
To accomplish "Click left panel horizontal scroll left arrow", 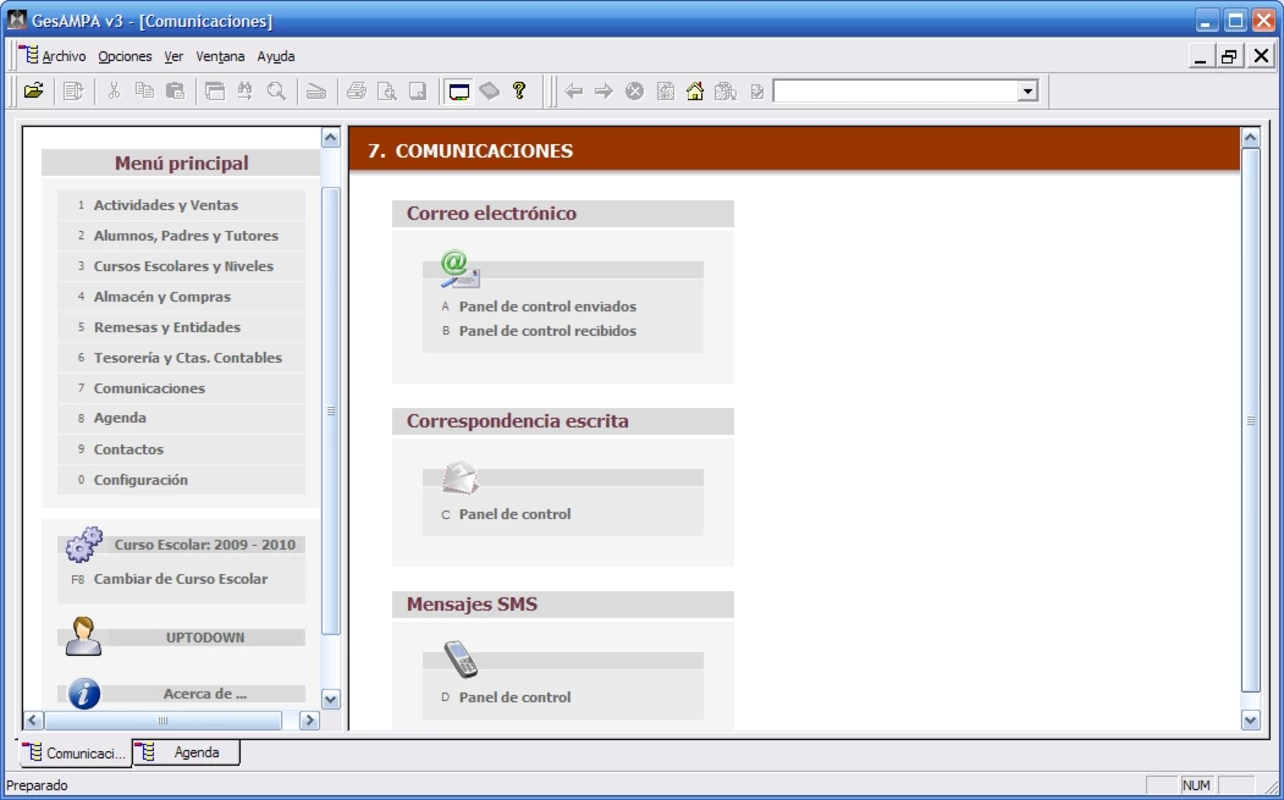I will coord(33,720).
